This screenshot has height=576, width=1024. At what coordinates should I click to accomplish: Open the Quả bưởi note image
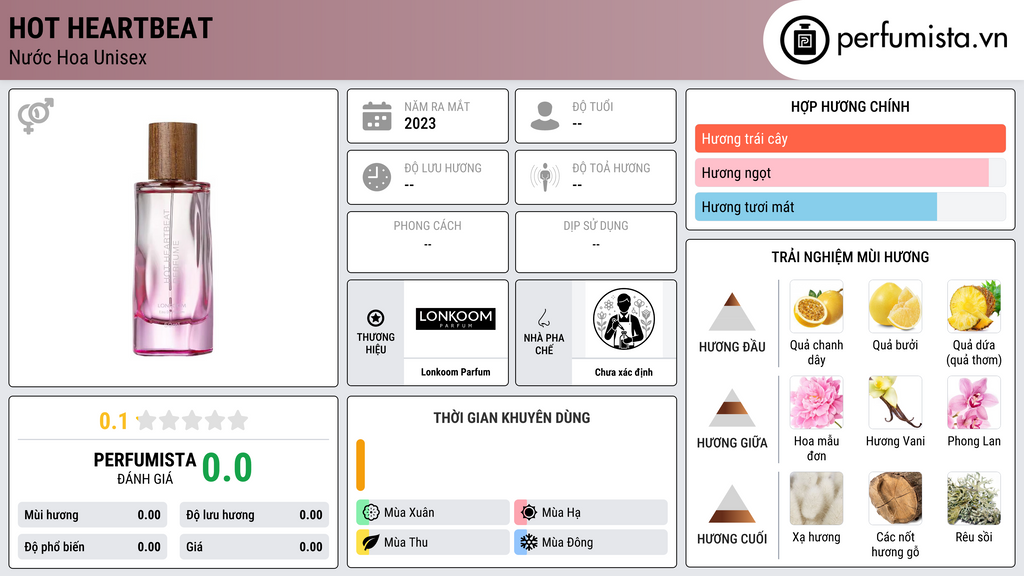pos(895,306)
